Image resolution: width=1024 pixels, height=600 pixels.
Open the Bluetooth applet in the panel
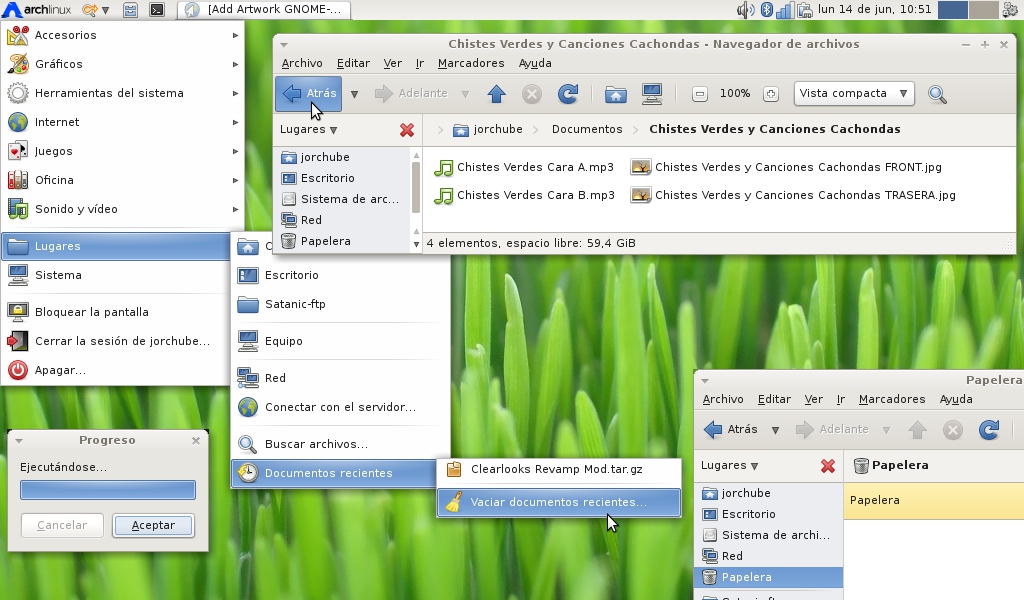(767, 10)
